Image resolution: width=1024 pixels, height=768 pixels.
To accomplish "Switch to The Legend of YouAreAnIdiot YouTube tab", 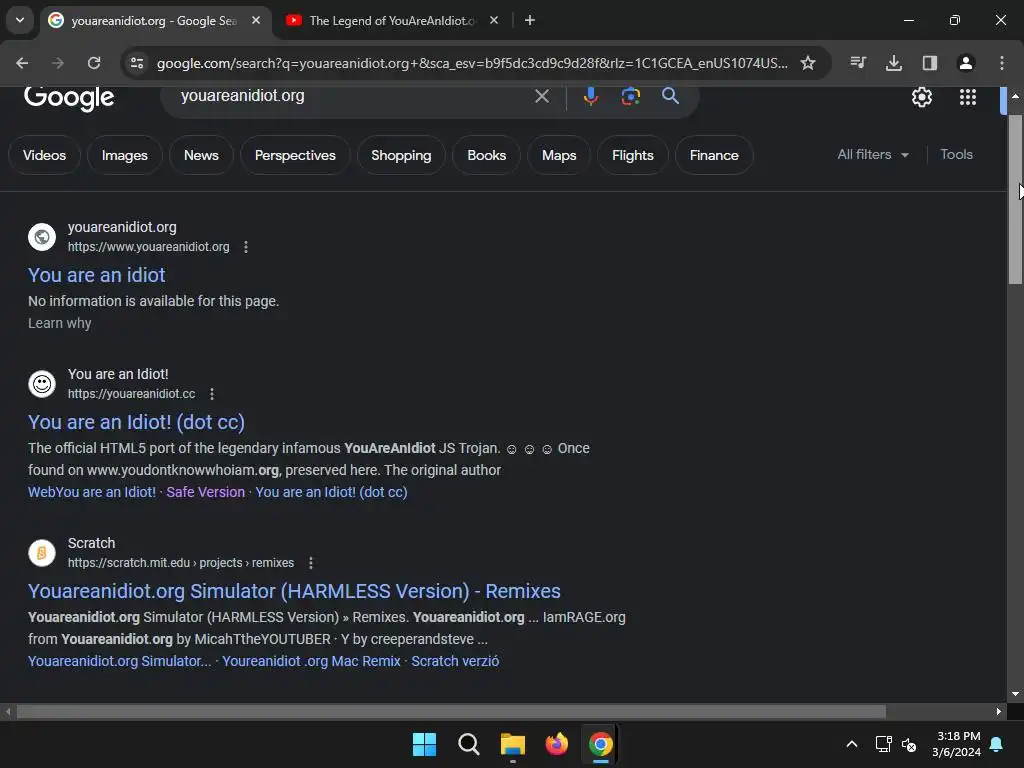I will tap(392, 21).
